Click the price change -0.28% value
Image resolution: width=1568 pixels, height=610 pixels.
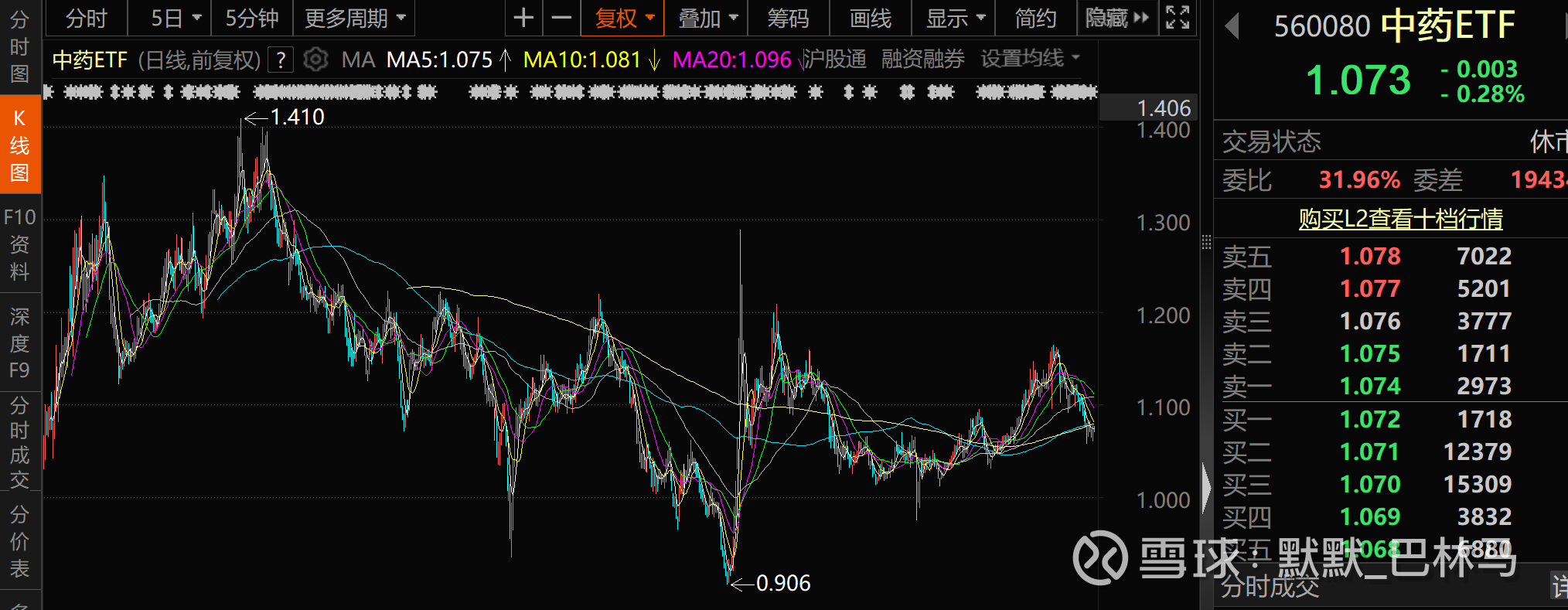click(x=1483, y=94)
